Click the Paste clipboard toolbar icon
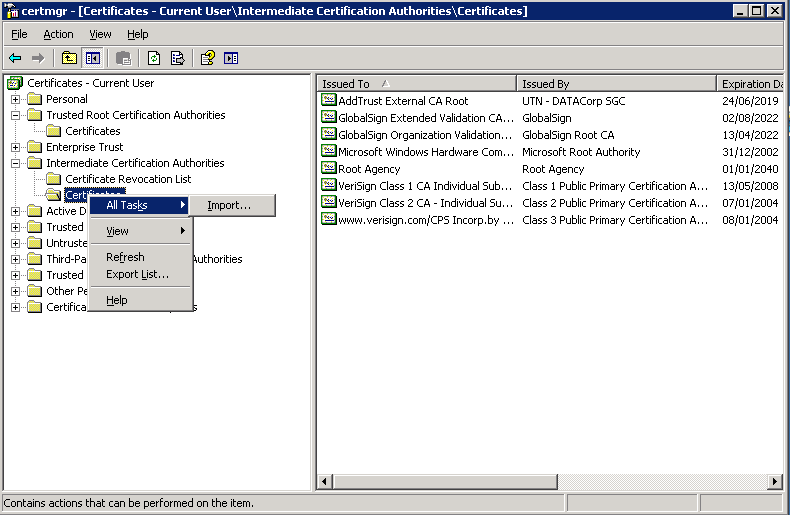Image resolution: width=790 pixels, height=515 pixels. [x=123, y=58]
